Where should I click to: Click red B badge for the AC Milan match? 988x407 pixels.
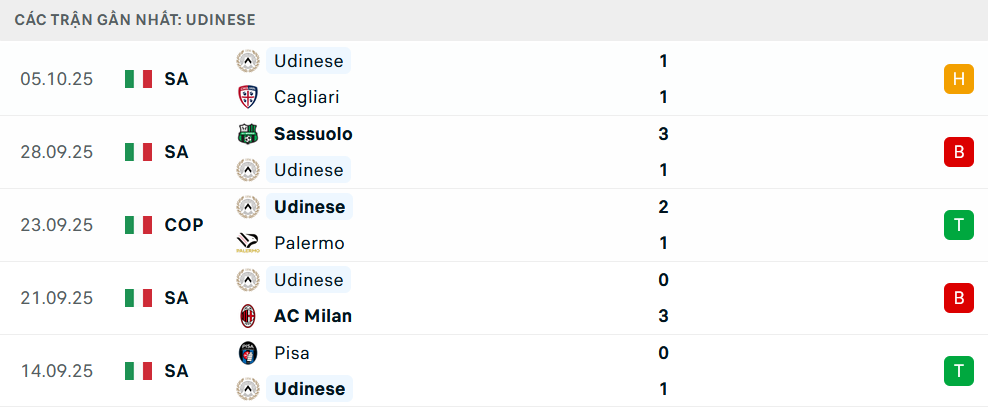958,298
